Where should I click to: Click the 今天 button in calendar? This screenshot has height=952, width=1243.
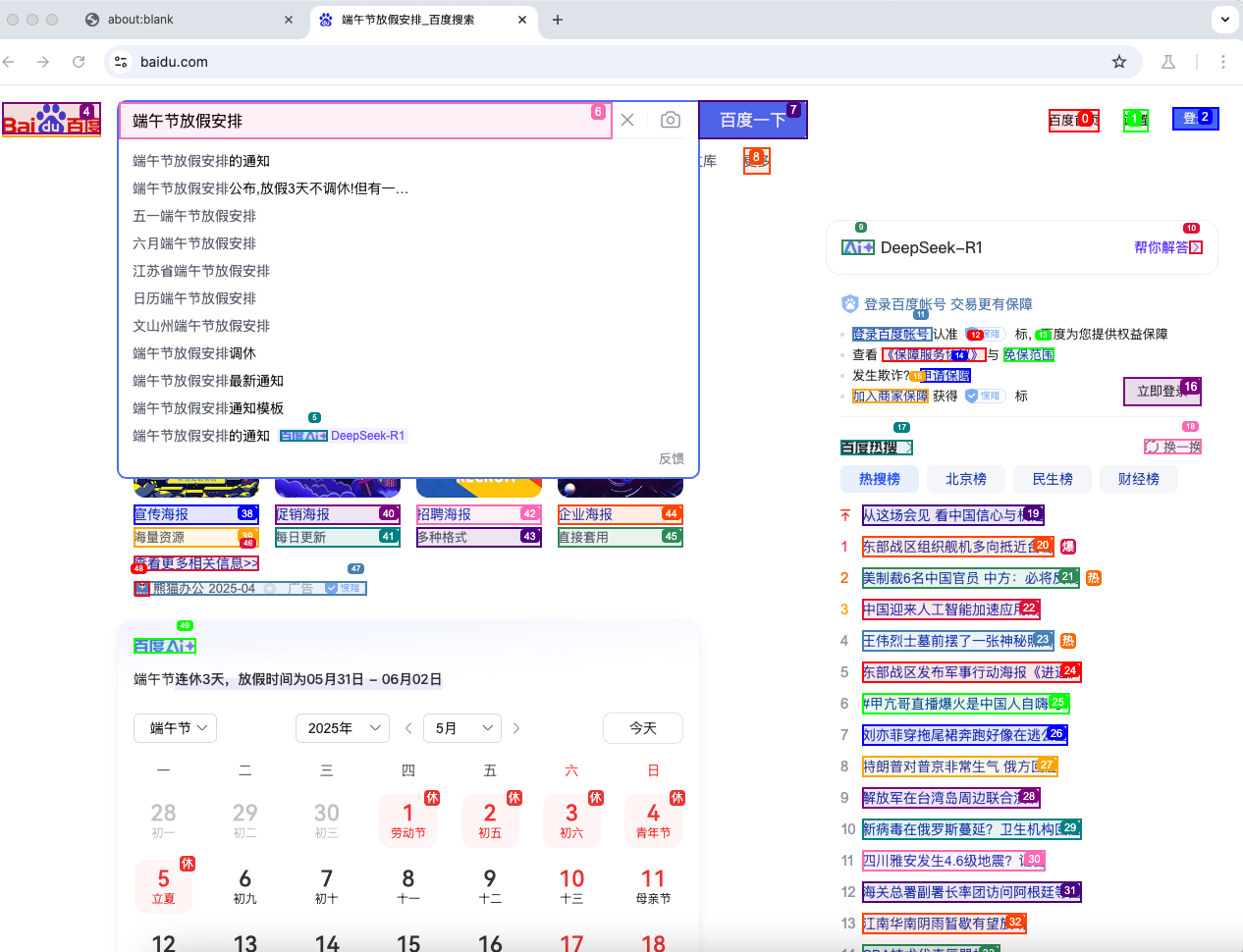[x=643, y=728]
